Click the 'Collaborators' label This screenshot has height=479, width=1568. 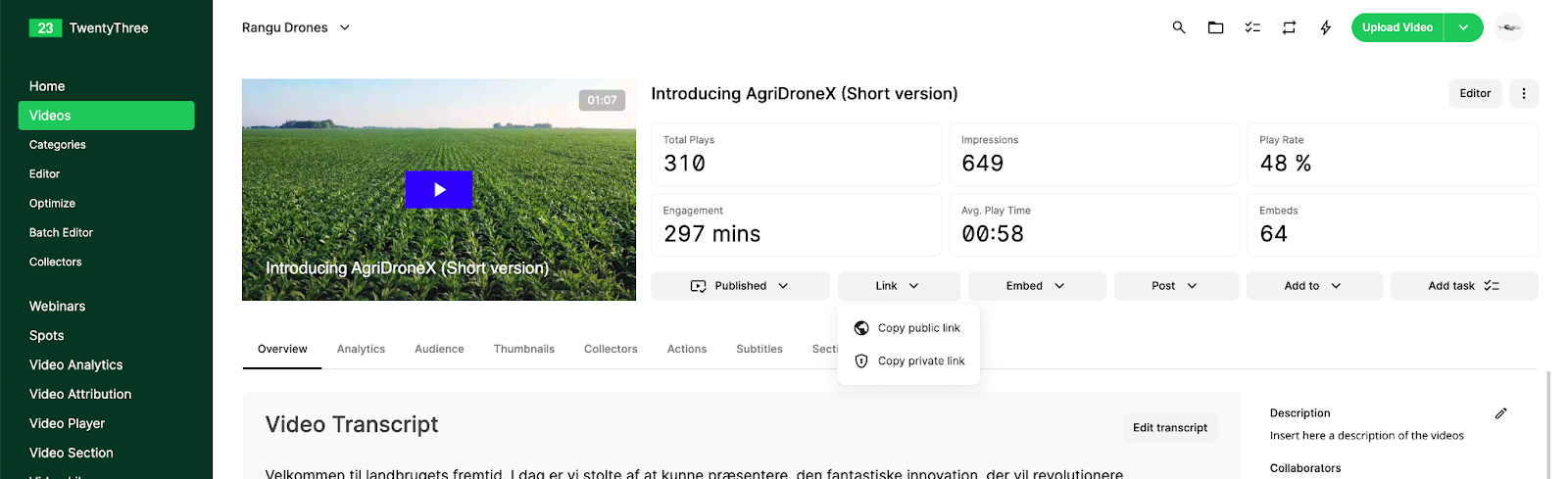(x=1305, y=468)
